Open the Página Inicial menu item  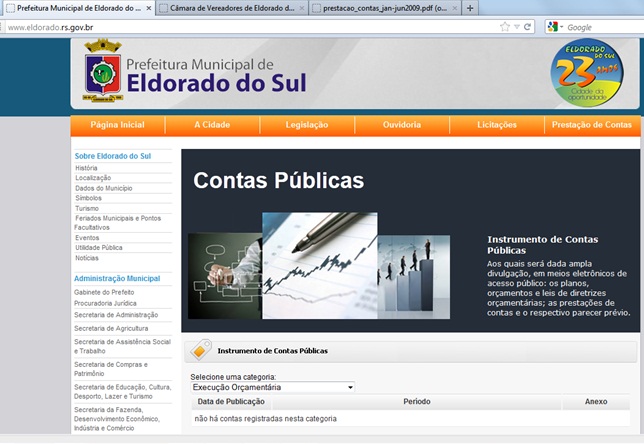[x=117, y=125]
